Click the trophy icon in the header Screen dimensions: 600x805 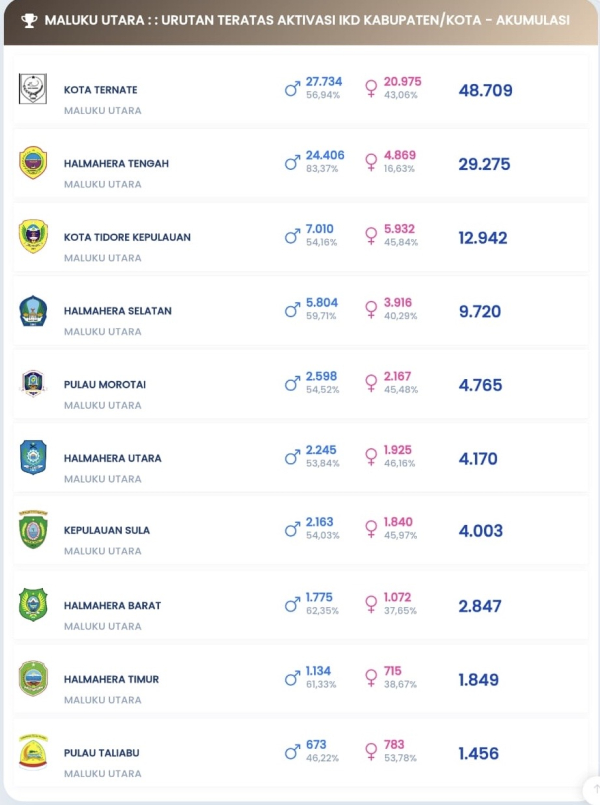[x=29, y=21]
